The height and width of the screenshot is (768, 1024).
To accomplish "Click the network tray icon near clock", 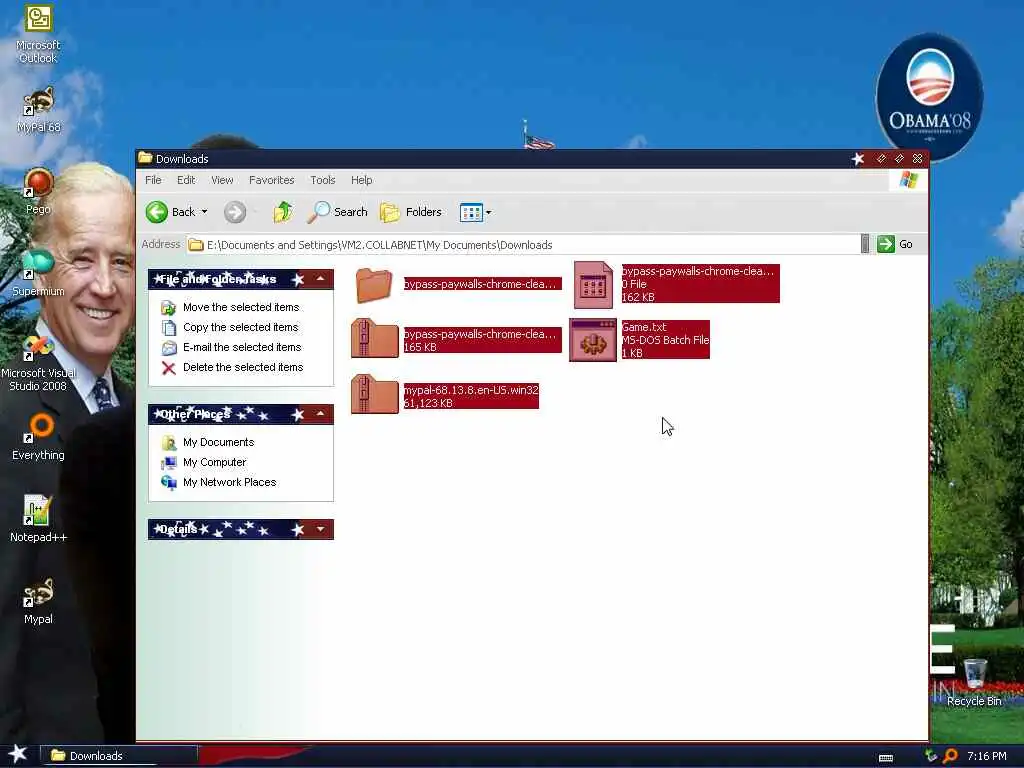I will click(x=931, y=756).
